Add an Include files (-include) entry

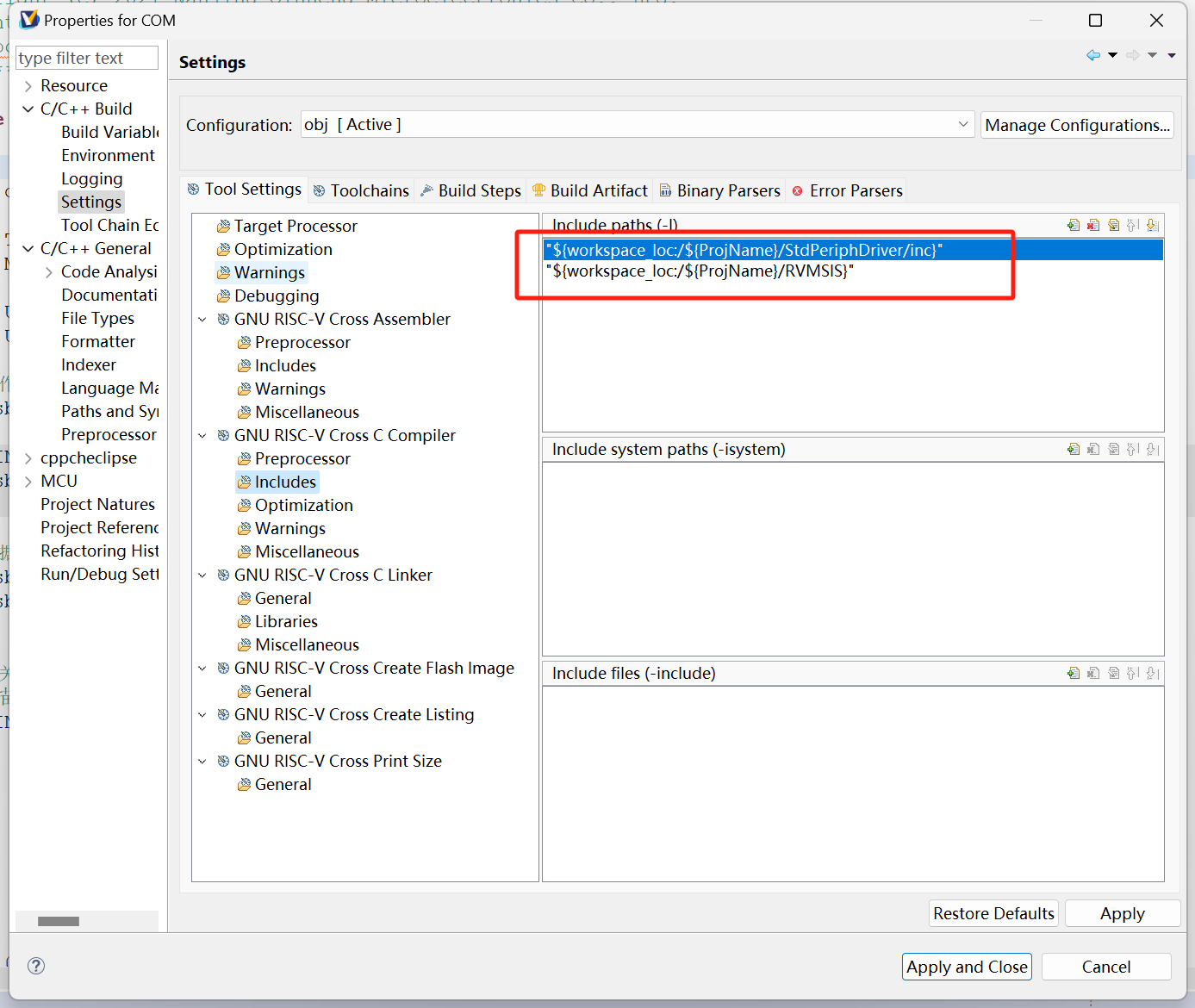[x=1074, y=673]
